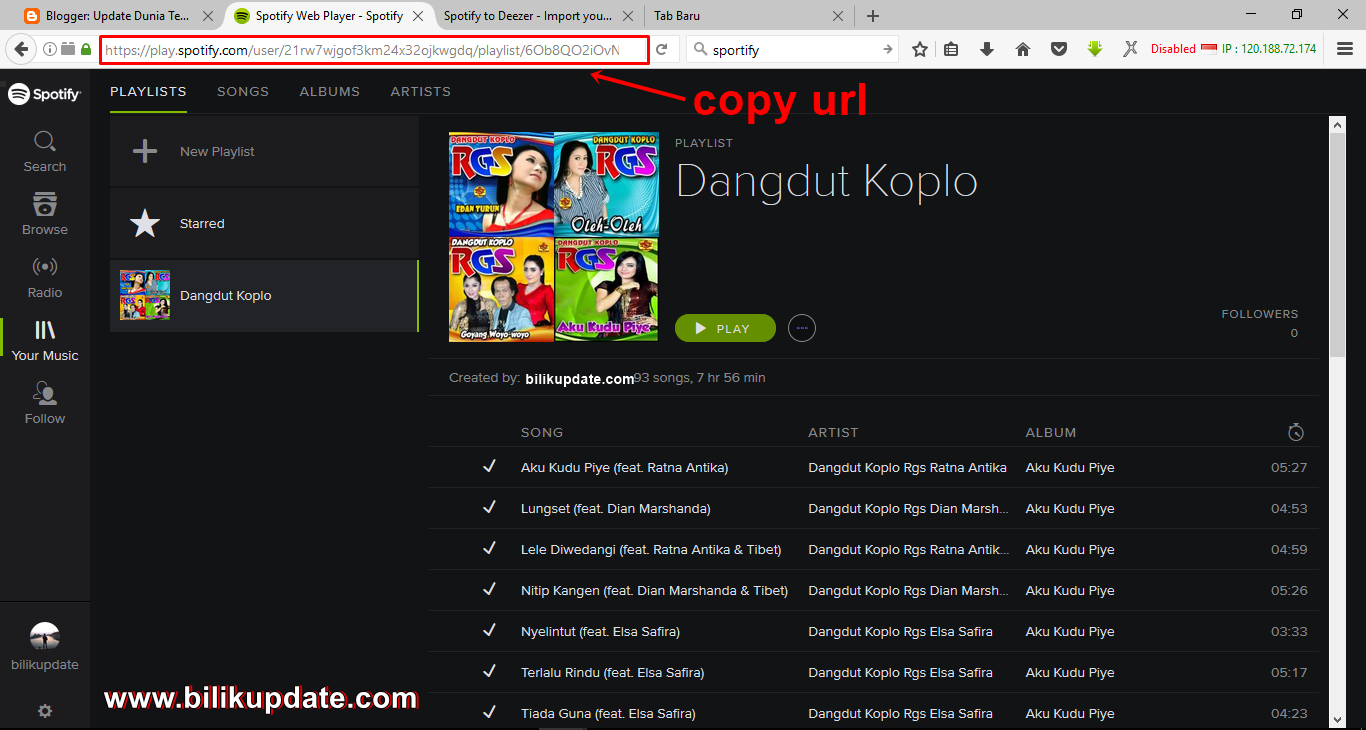Open a new browser tab
This screenshot has height=730, width=1366.
tap(873, 16)
